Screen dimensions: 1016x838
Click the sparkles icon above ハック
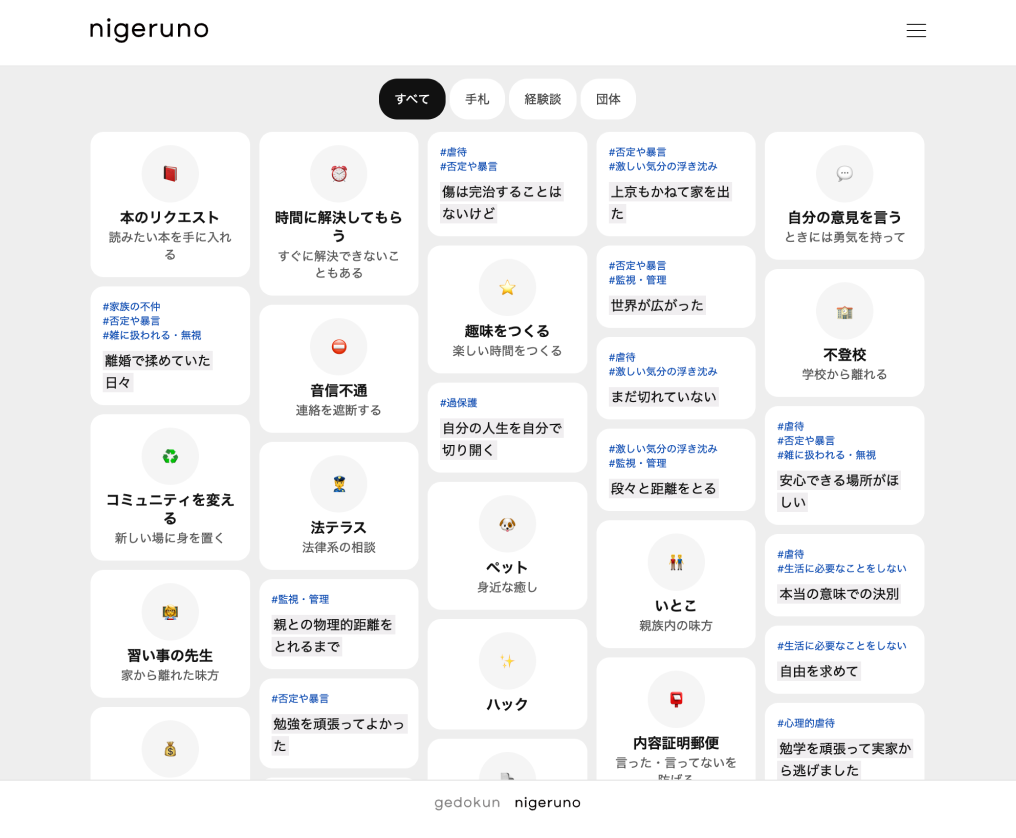[507, 661]
